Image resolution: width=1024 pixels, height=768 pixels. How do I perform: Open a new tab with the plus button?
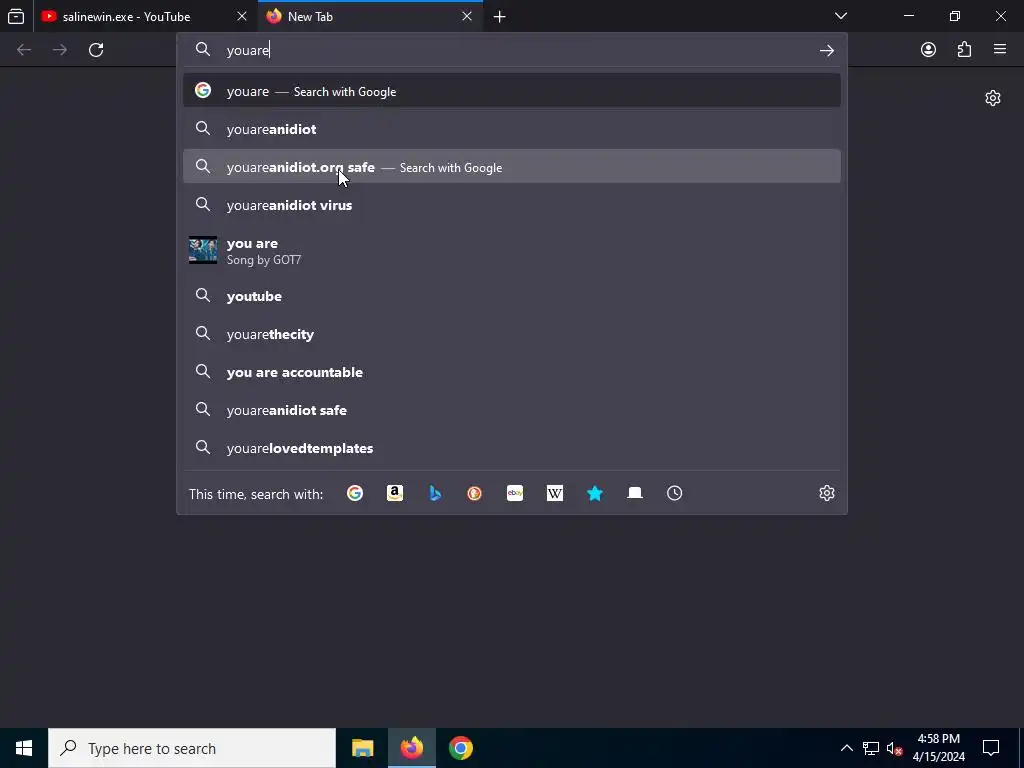(500, 16)
